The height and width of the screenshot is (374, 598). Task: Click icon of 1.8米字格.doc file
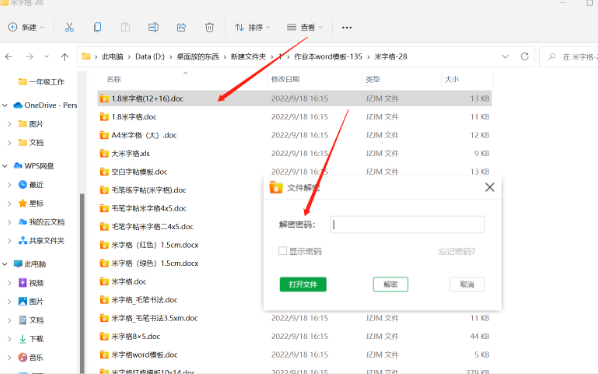104,117
